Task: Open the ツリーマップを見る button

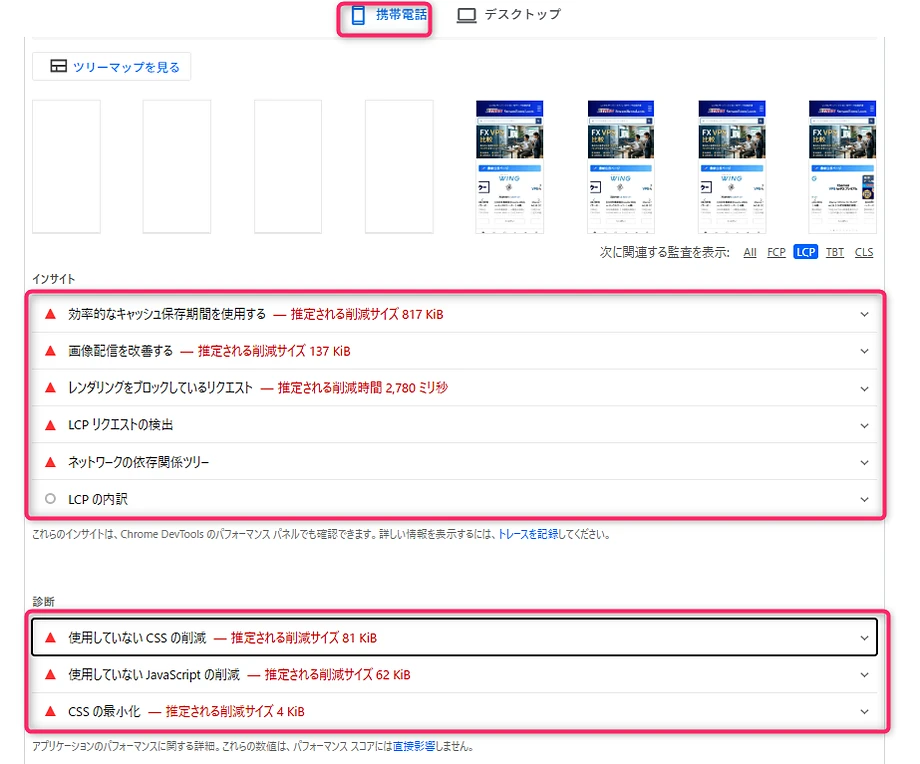Action: click(x=111, y=66)
